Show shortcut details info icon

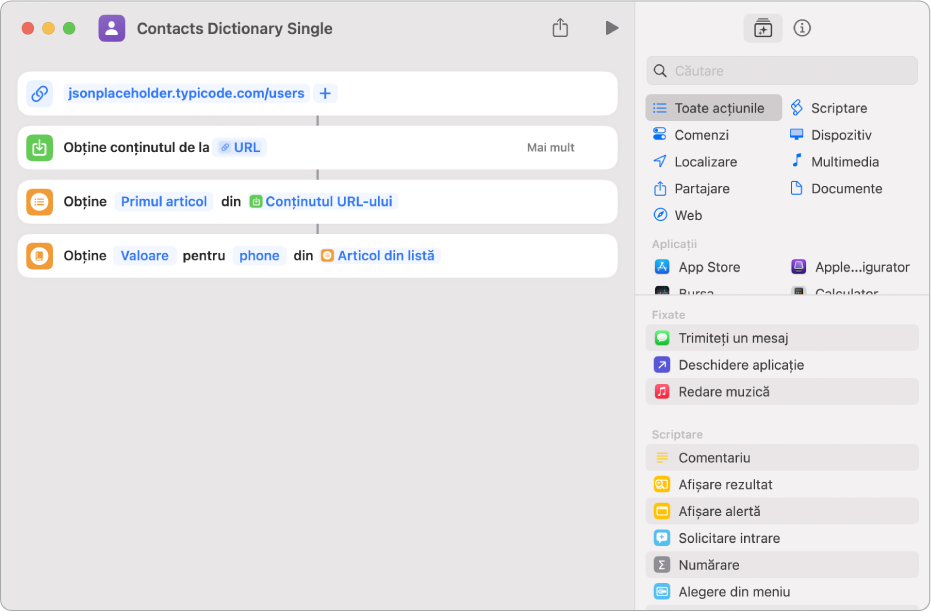802,28
